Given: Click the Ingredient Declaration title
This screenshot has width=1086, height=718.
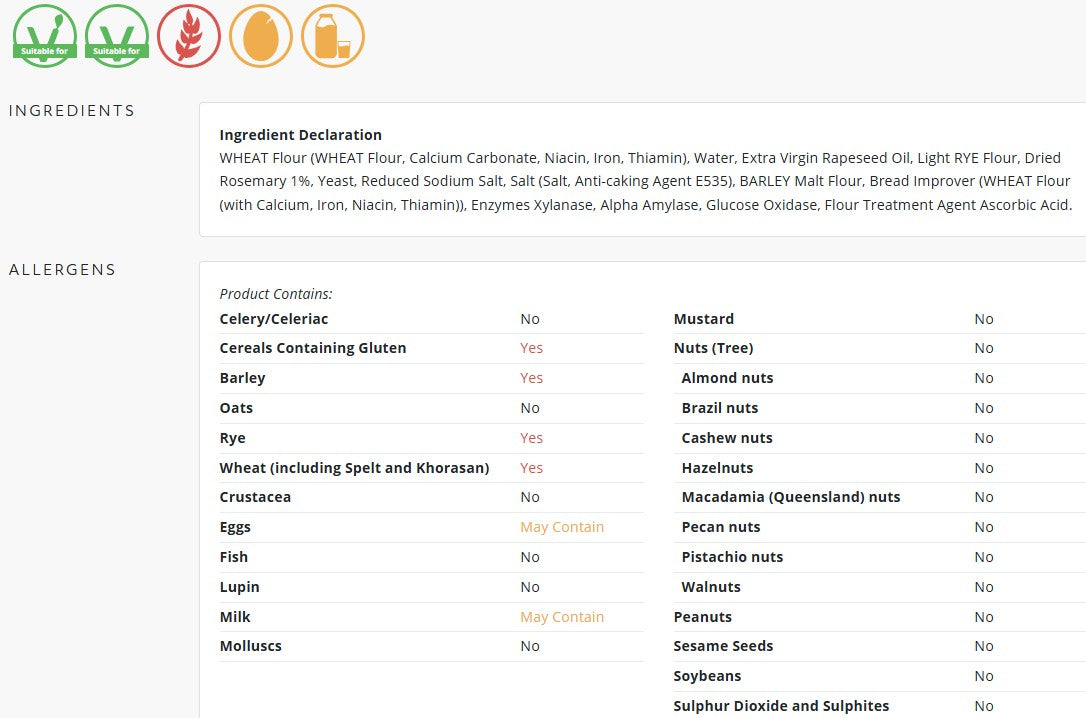Looking at the screenshot, I should (301, 135).
